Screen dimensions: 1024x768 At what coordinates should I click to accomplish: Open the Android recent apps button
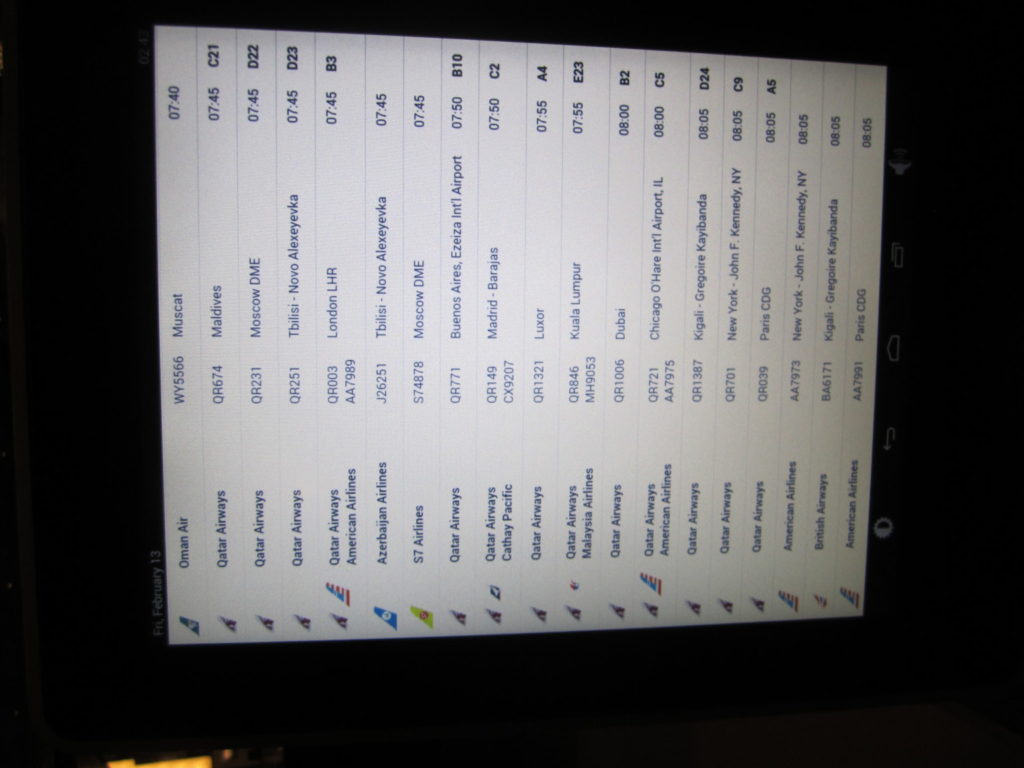pos(897,255)
